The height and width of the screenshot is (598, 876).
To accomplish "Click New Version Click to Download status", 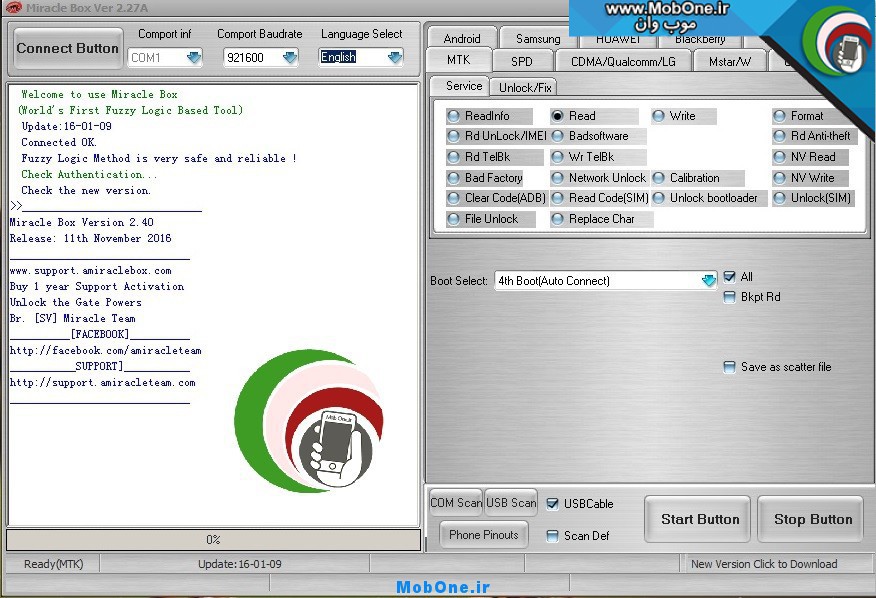I will [764, 564].
